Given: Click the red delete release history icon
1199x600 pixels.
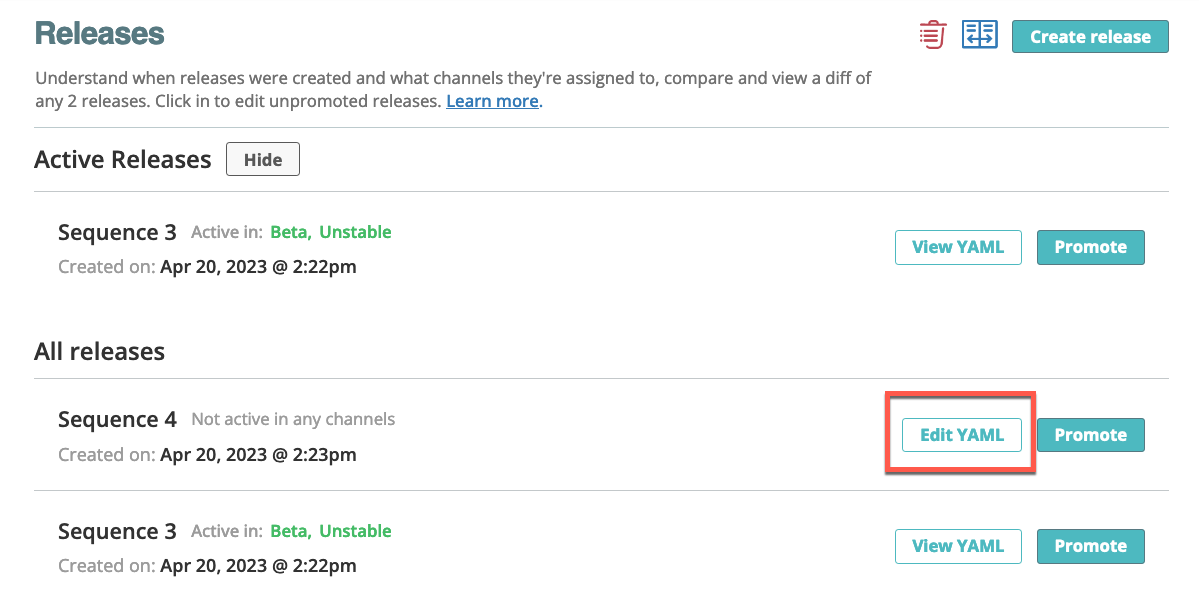Looking at the screenshot, I should pos(931,33).
